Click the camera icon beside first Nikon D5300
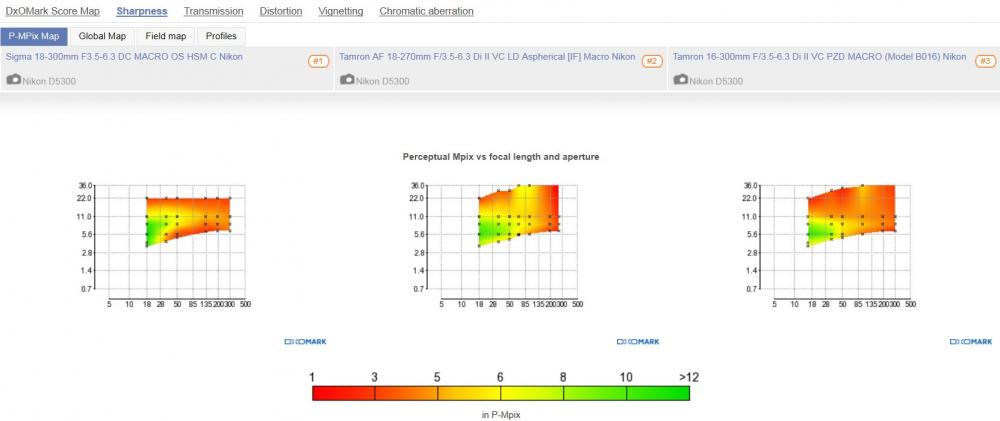This screenshot has width=1000, height=421. coord(13,80)
